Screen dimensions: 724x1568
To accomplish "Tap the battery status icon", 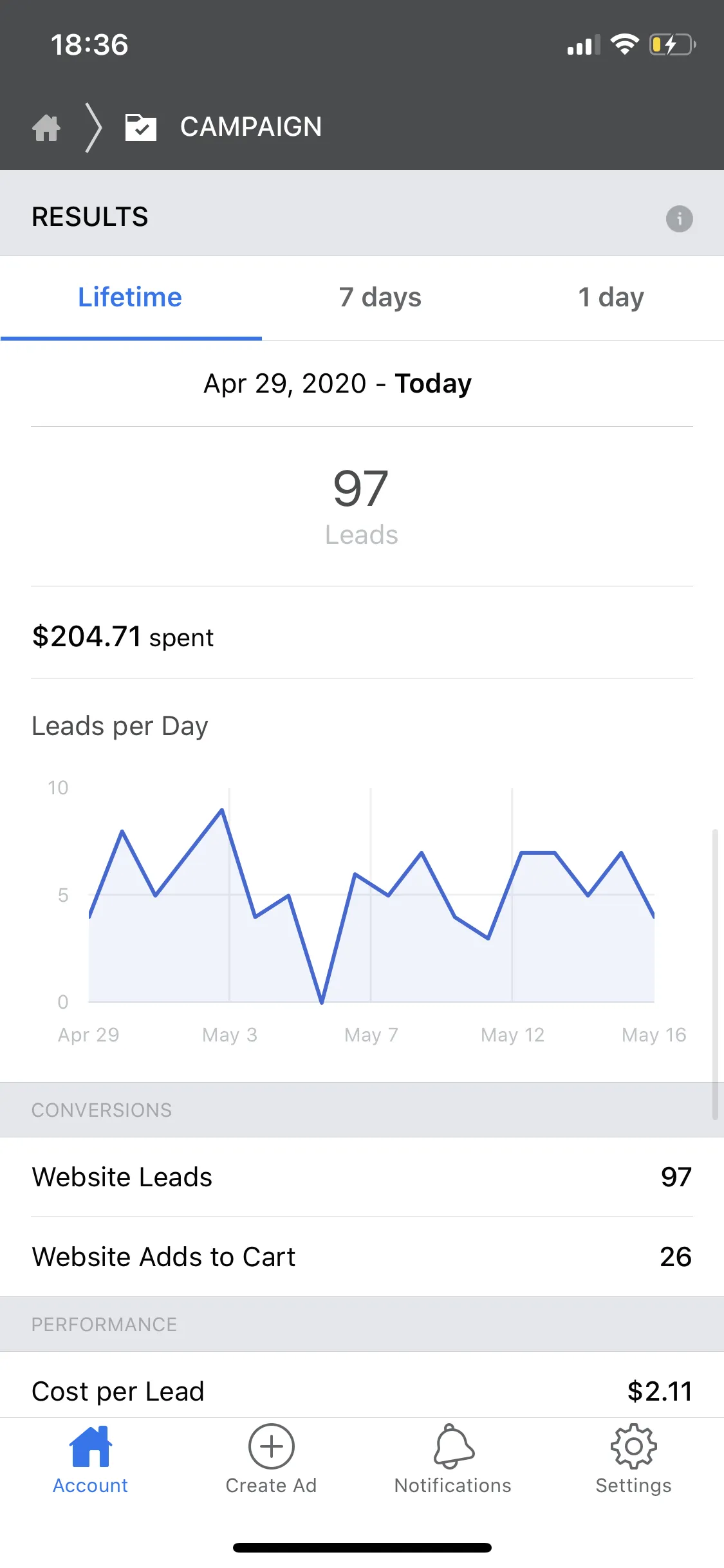I will pos(673,44).
